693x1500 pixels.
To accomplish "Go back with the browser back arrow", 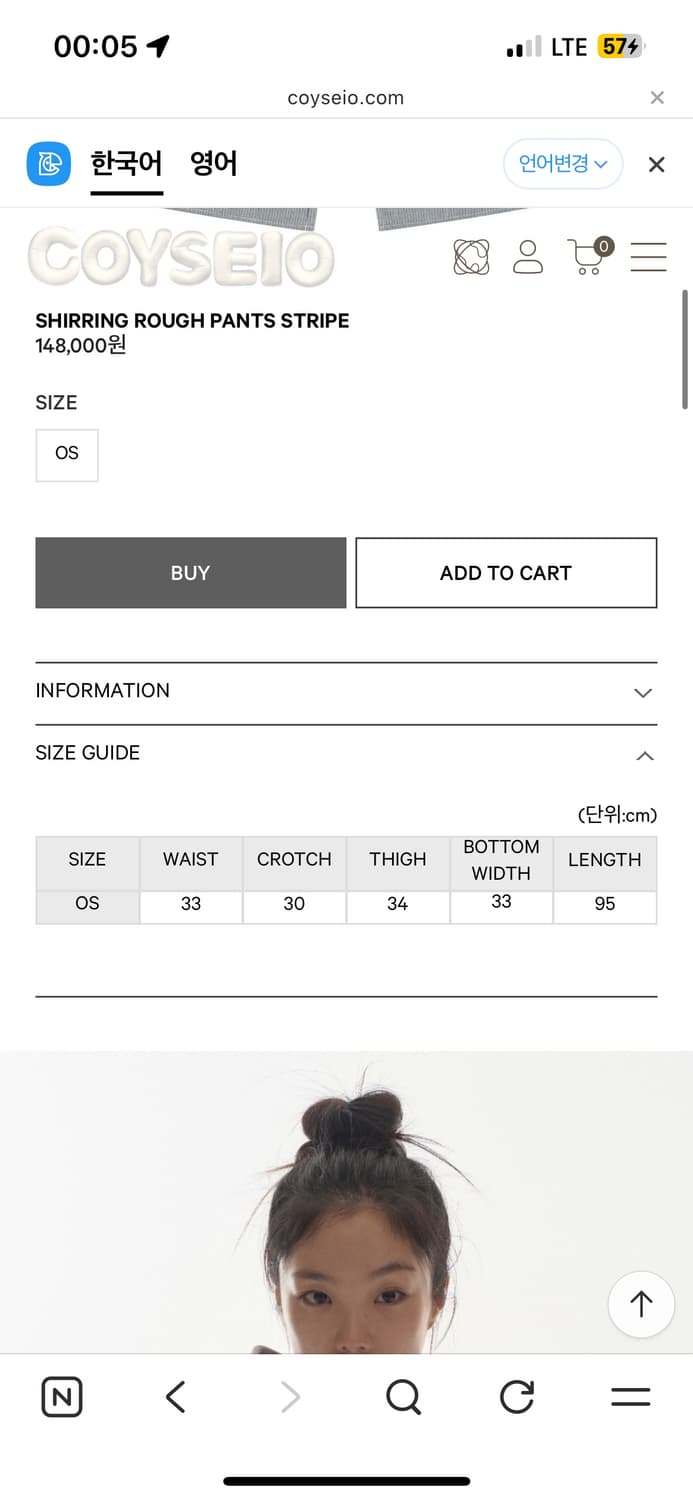I will click(x=176, y=1397).
